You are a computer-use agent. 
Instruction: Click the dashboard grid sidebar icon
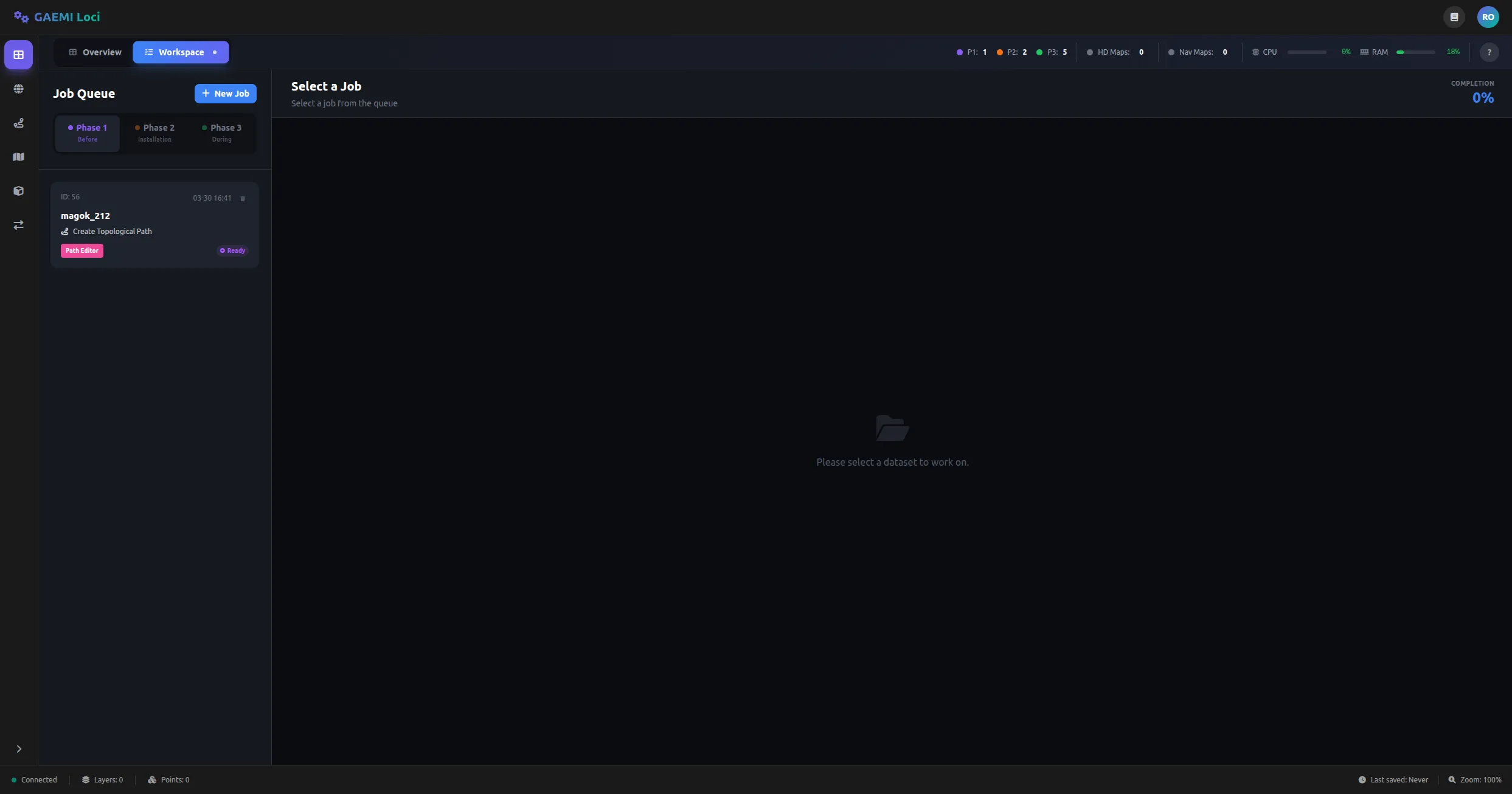[19, 55]
